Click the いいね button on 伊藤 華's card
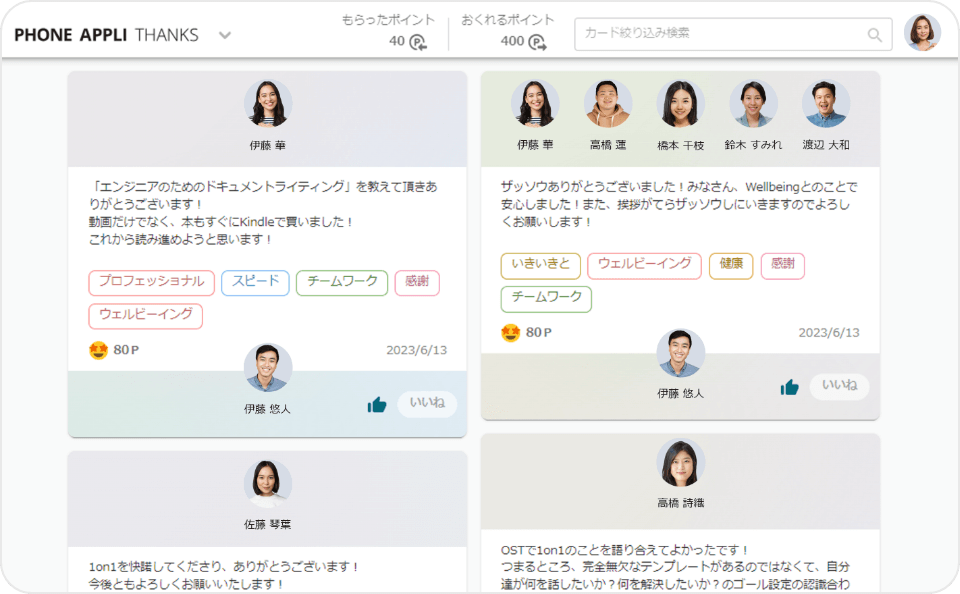960x594 pixels. 427,404
